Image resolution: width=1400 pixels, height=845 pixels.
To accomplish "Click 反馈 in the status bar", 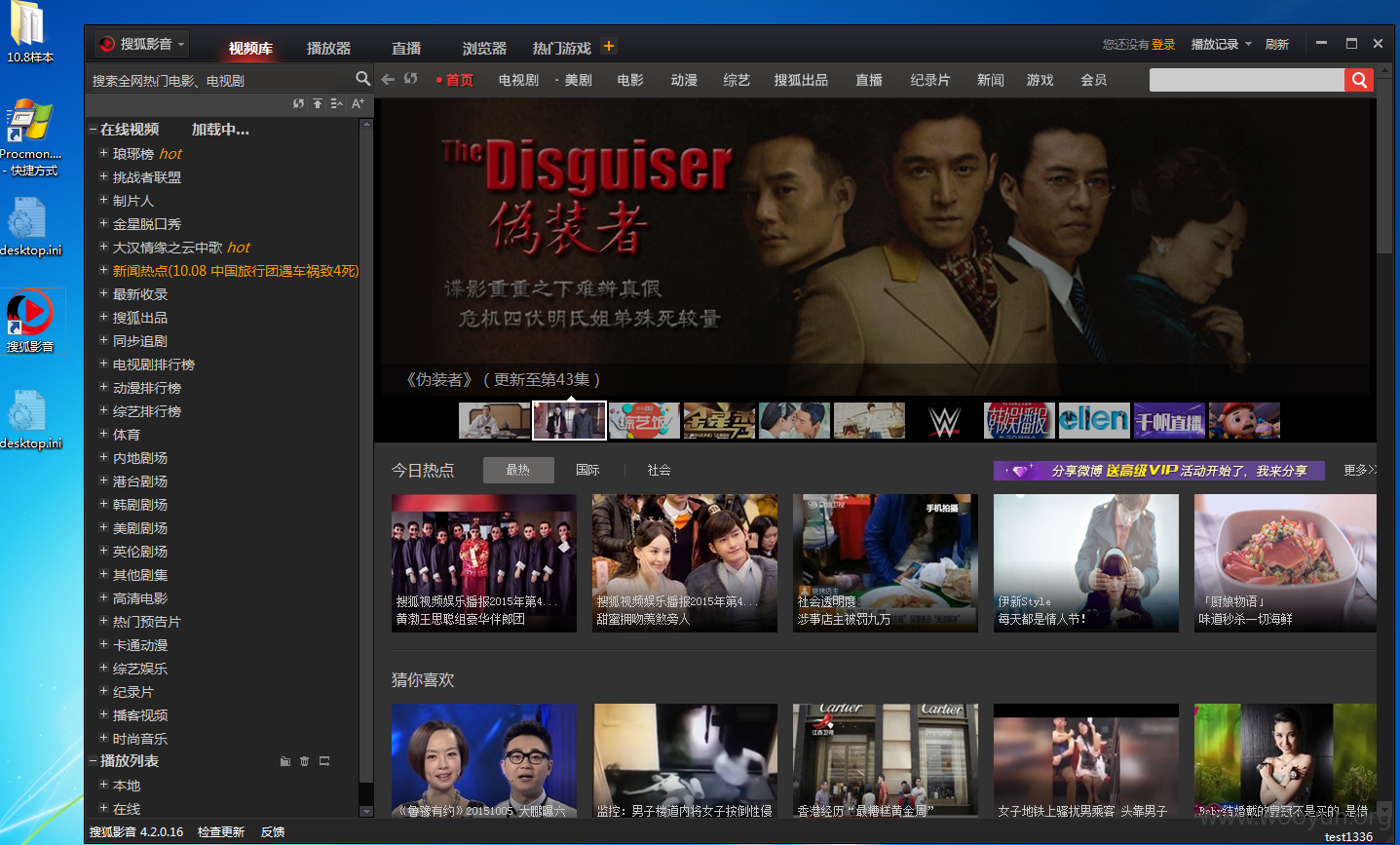I will click(273, 832).
